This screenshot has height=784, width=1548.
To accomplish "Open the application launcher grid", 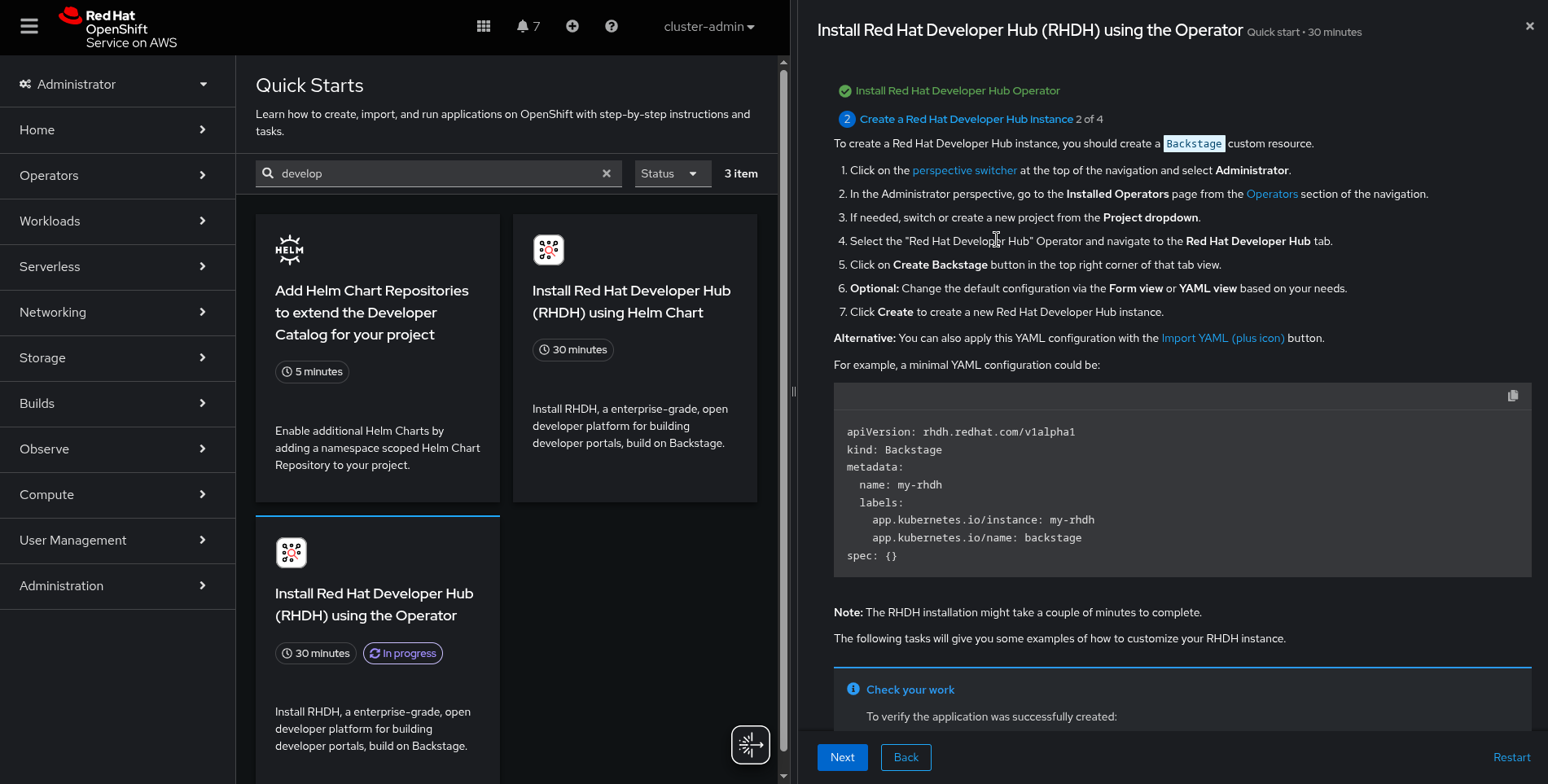I will coord(484,27).
